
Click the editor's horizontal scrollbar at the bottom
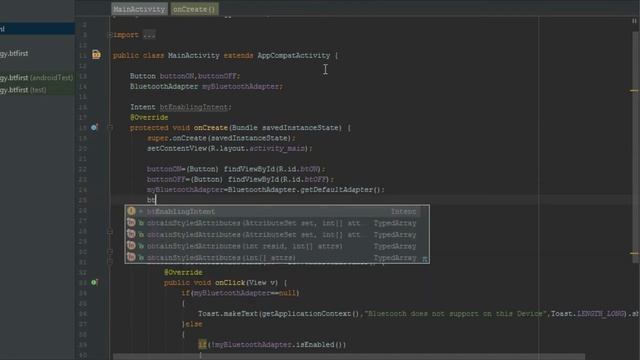(x=349, y=357)
